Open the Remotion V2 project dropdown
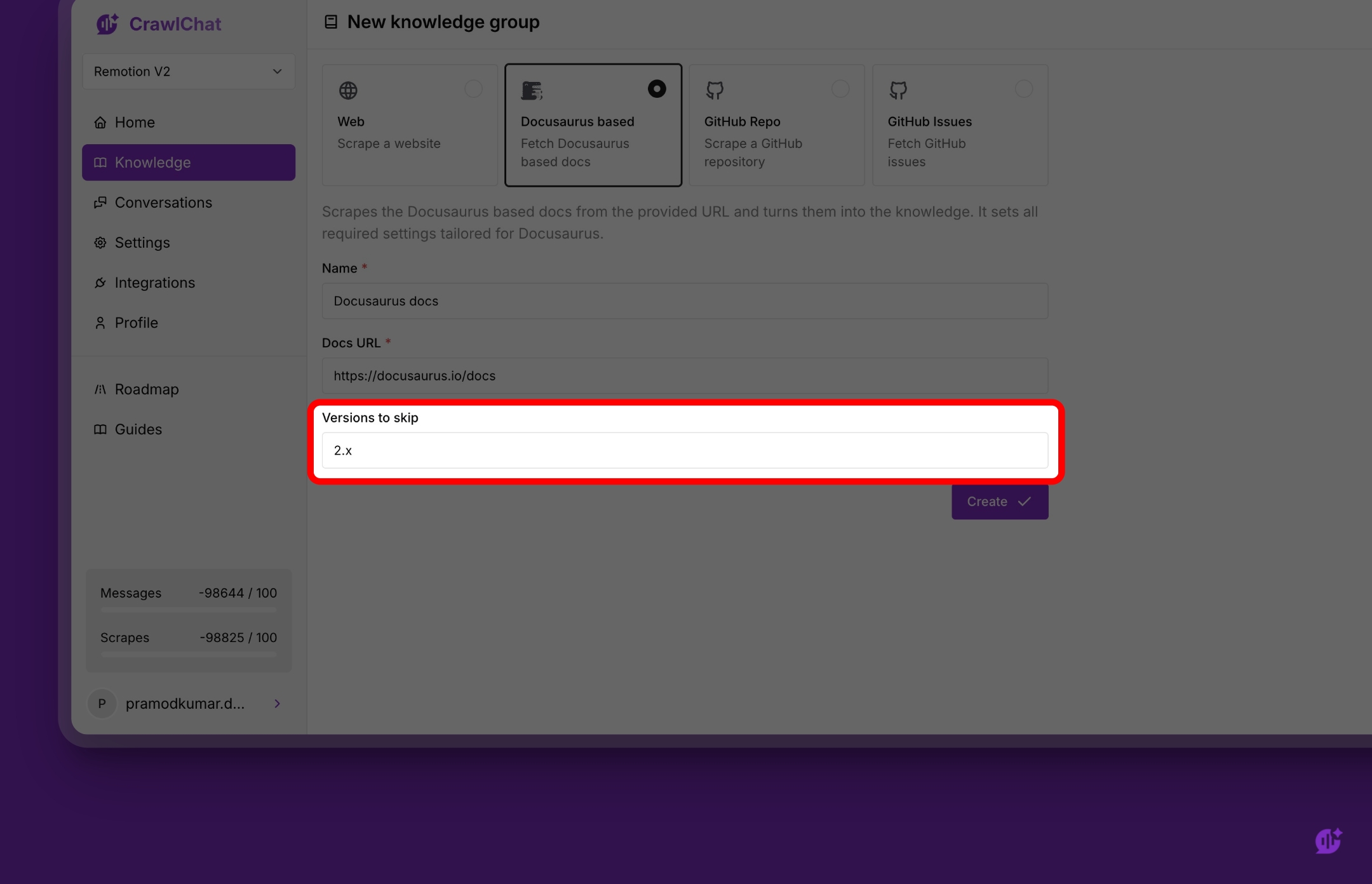The image size is (1372, 884). click(189, 72)
